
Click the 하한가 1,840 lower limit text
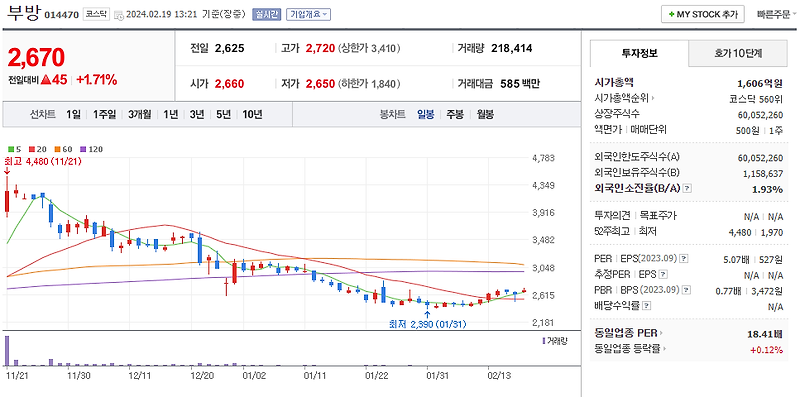coord(369,84)
